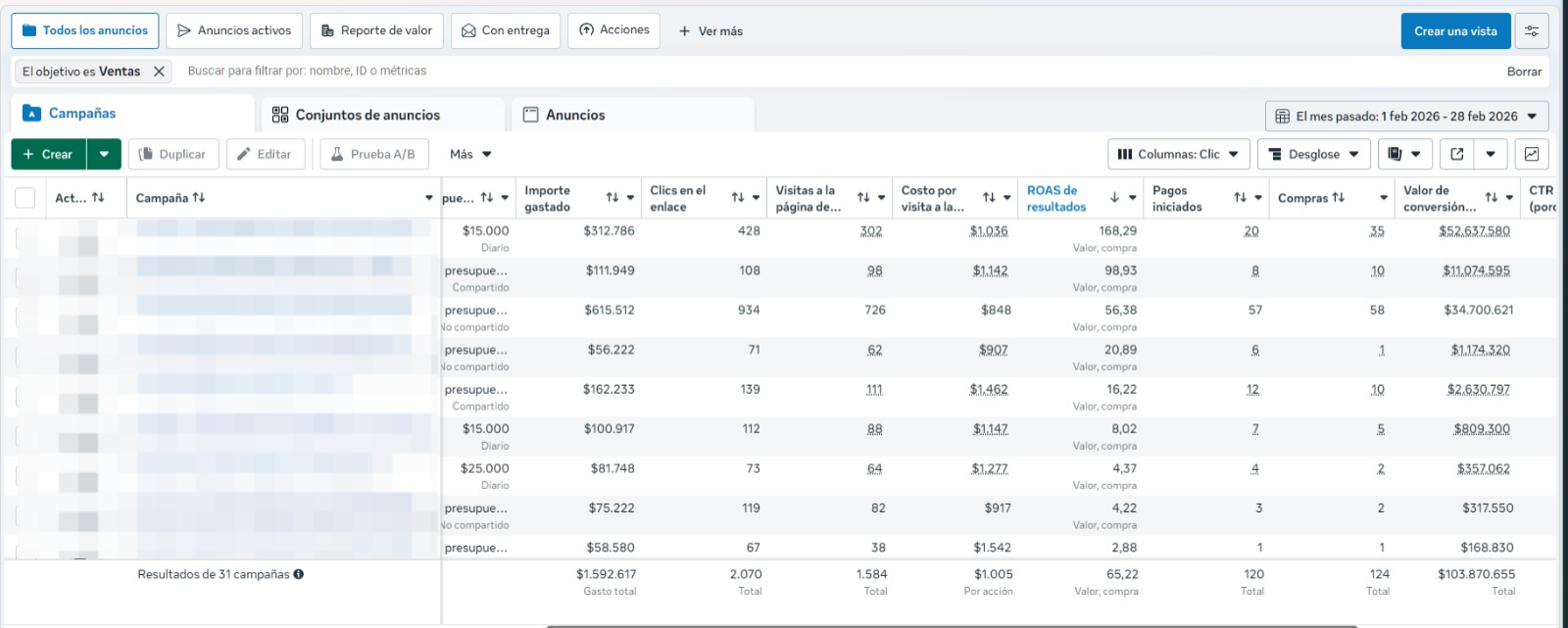Open the date range selector 'El mes pasado'
Viewport: 1568px width, 628px height.
point(1406,116)
